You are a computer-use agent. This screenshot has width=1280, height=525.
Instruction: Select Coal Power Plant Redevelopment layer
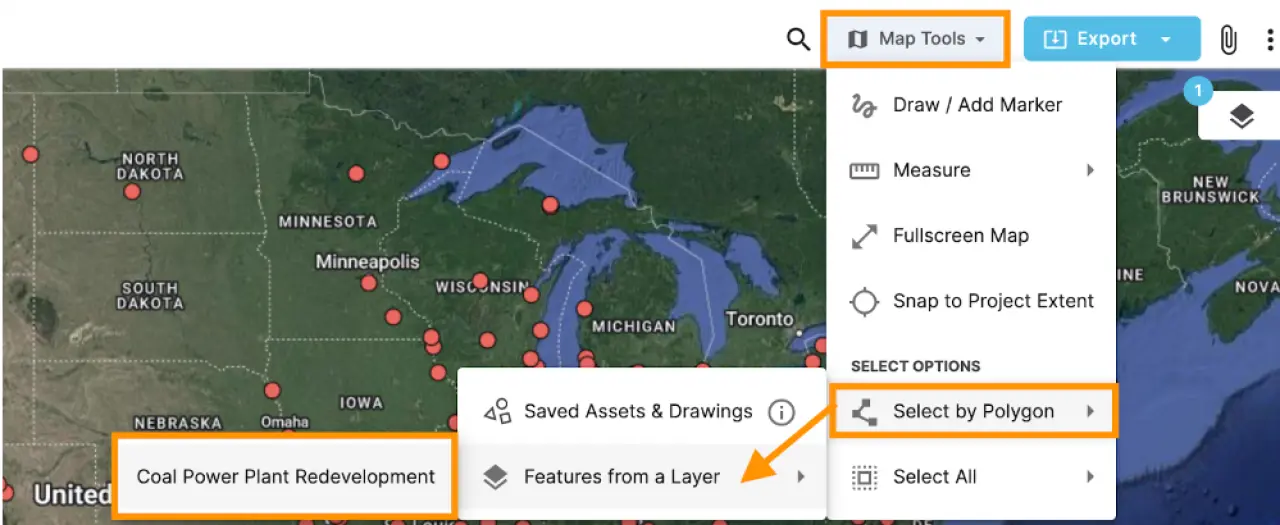[x=286, y=476]
